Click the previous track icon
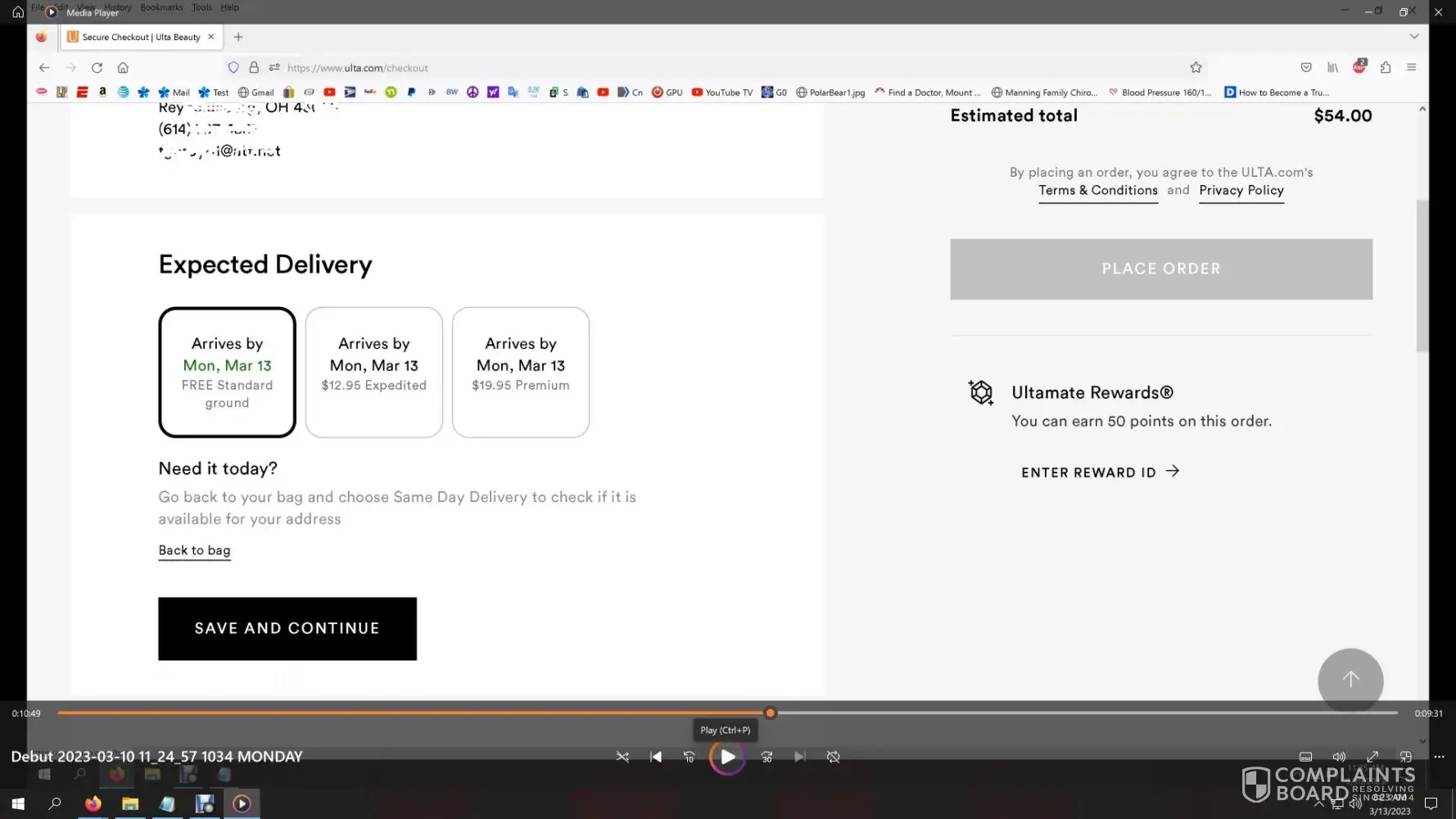The height and width of the screenshot is (819, 1456). (x=656, y=757)
